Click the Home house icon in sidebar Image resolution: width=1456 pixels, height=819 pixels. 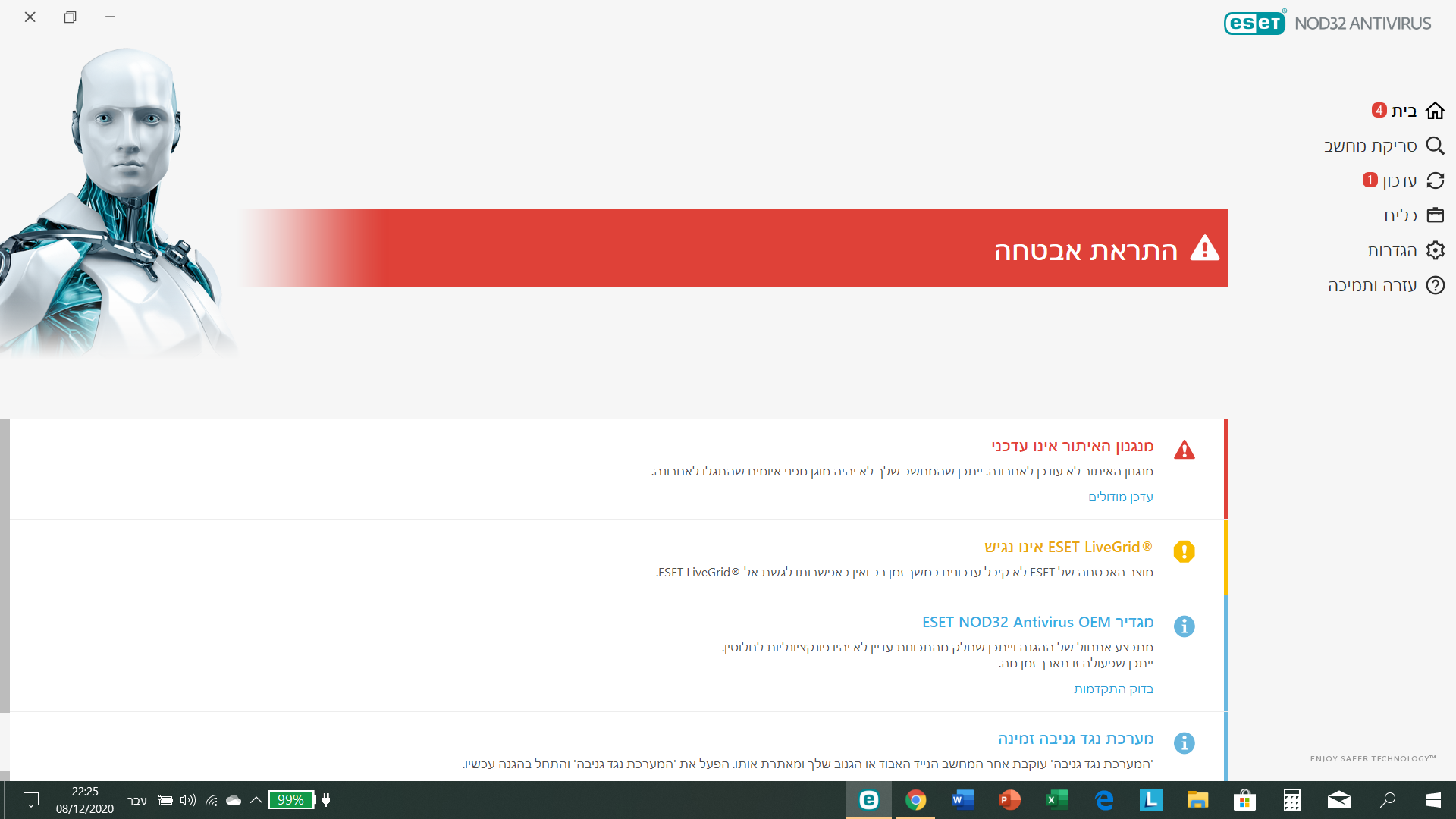[1435, 111]
